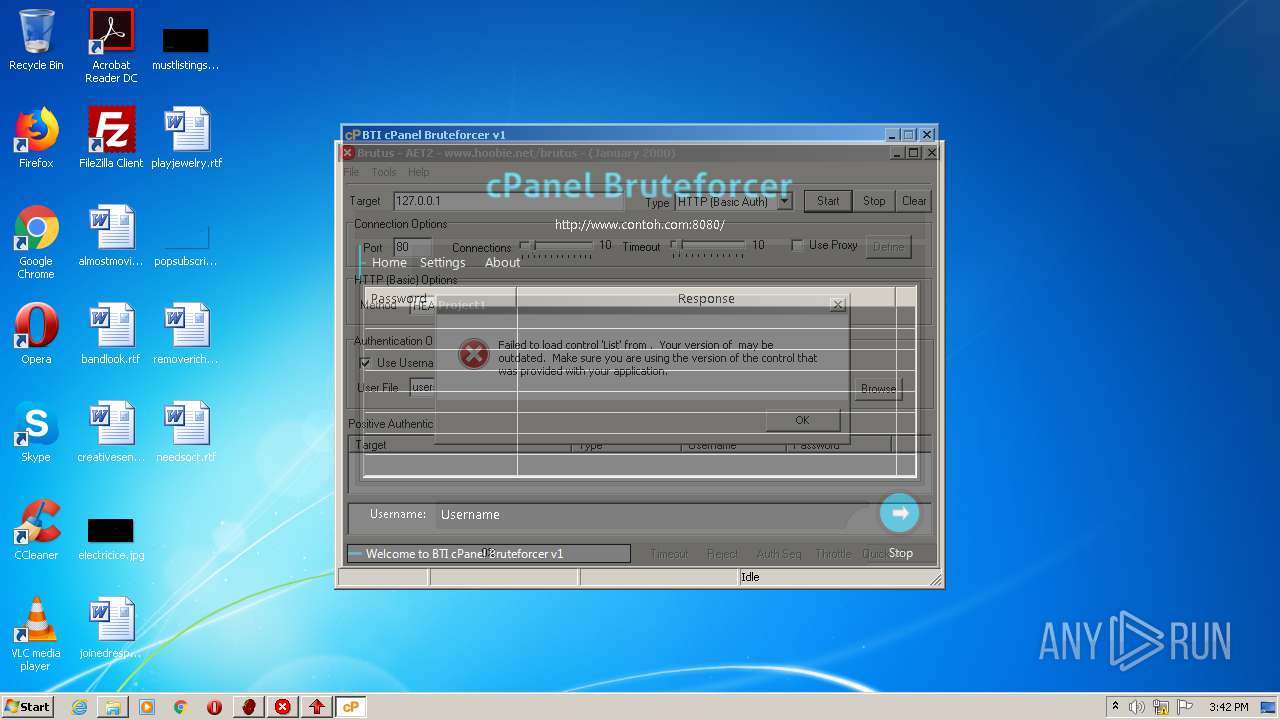Switch to cP Bruteforcer taskbar button
The width and height of the screenshot is (1280, 720).
[x=351, y=707]
